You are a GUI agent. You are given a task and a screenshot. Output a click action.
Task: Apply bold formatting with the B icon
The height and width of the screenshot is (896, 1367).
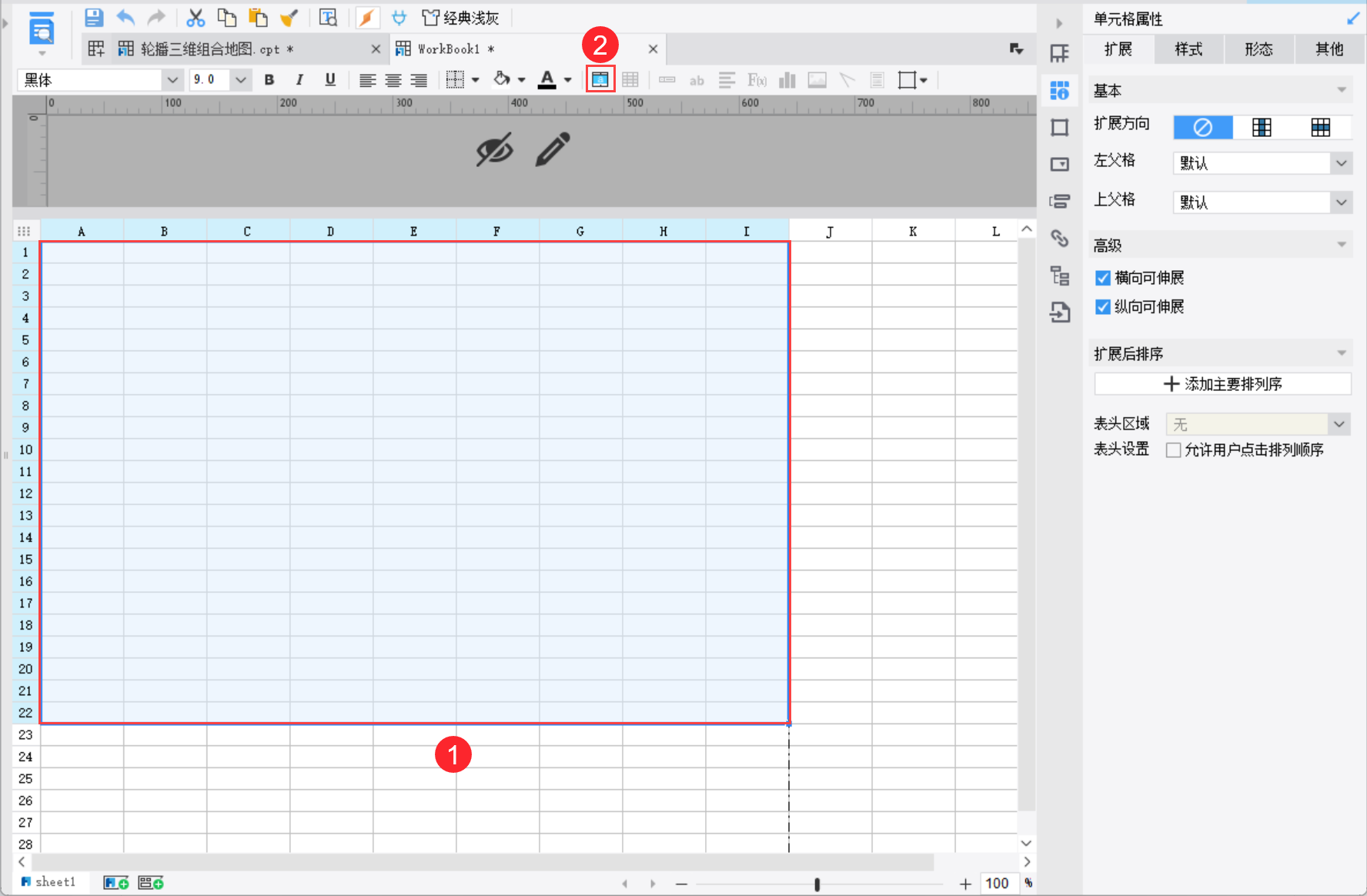(269, 80)
